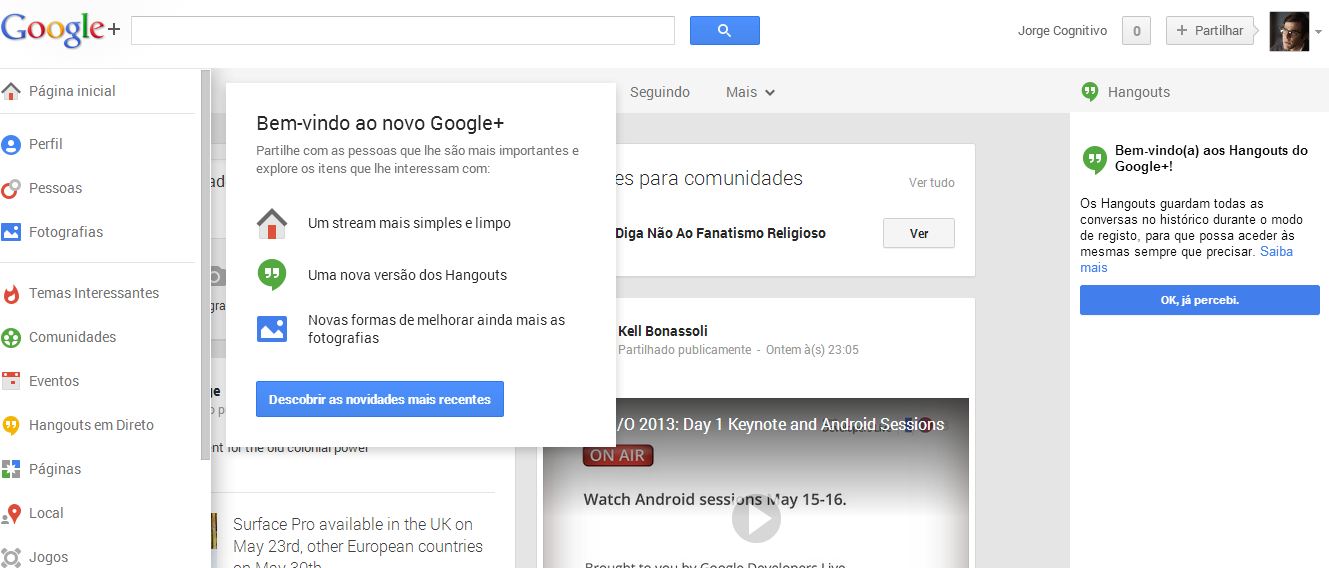Click the Ontem à(s) 23:05 timestamp
The image size is (1329, 568).
point(812,350)
